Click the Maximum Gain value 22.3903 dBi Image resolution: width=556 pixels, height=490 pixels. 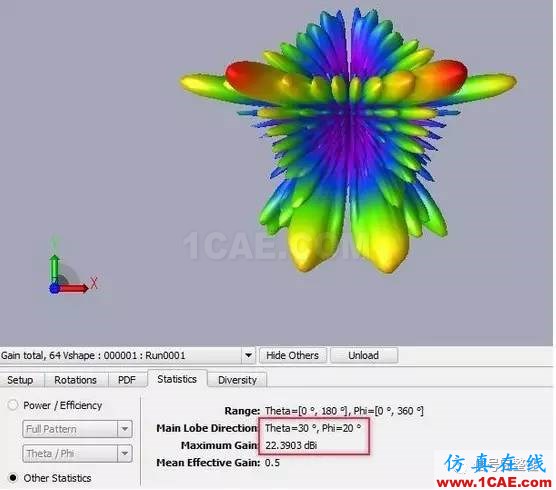tap(291, 445)
